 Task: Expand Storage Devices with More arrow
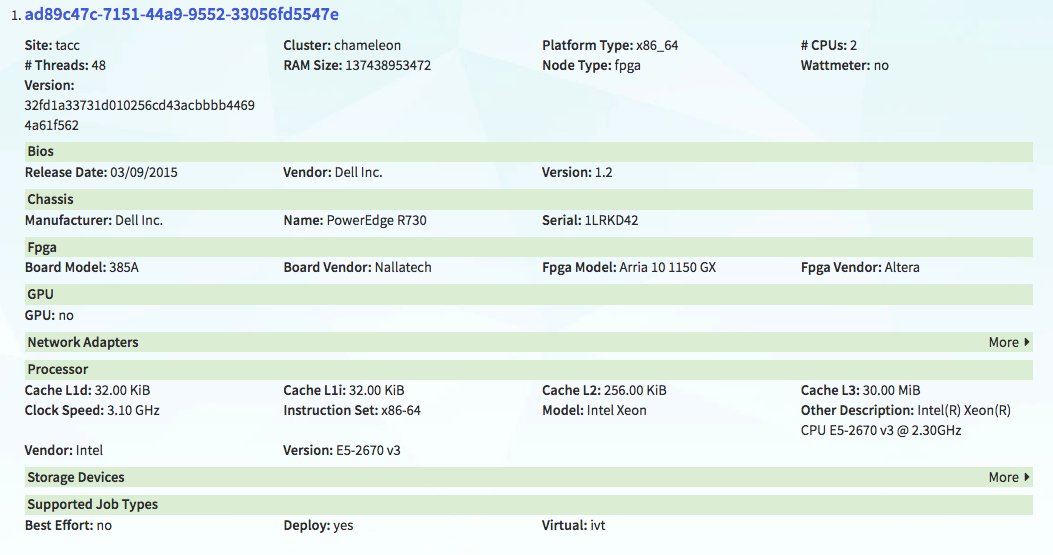(1009, 477)
